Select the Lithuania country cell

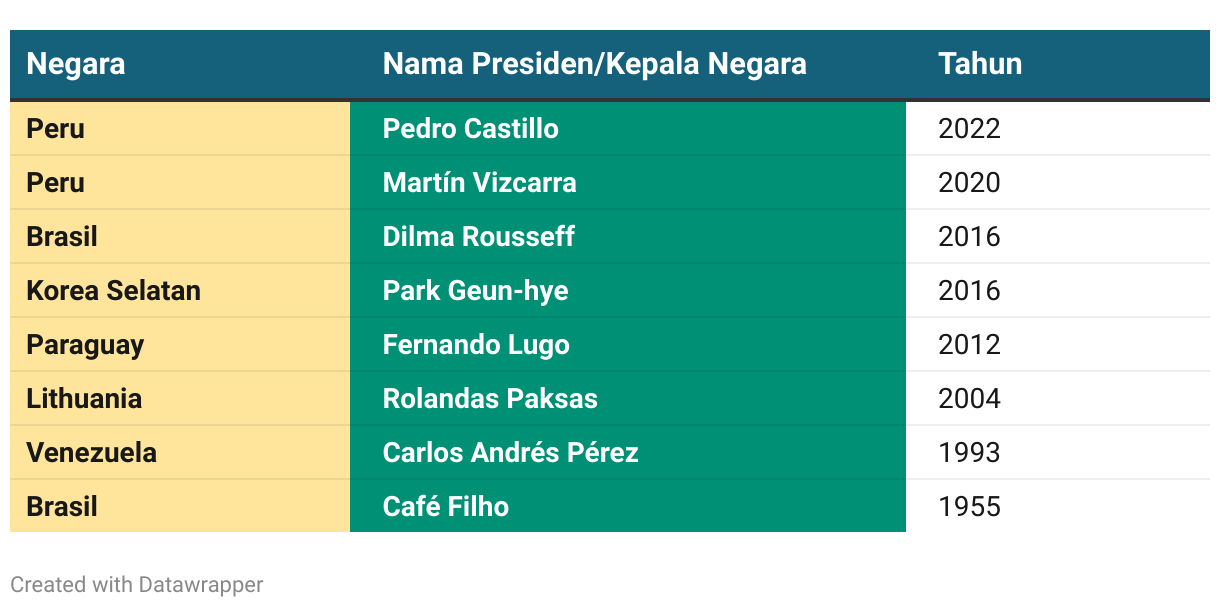click(x=180, y=399)
